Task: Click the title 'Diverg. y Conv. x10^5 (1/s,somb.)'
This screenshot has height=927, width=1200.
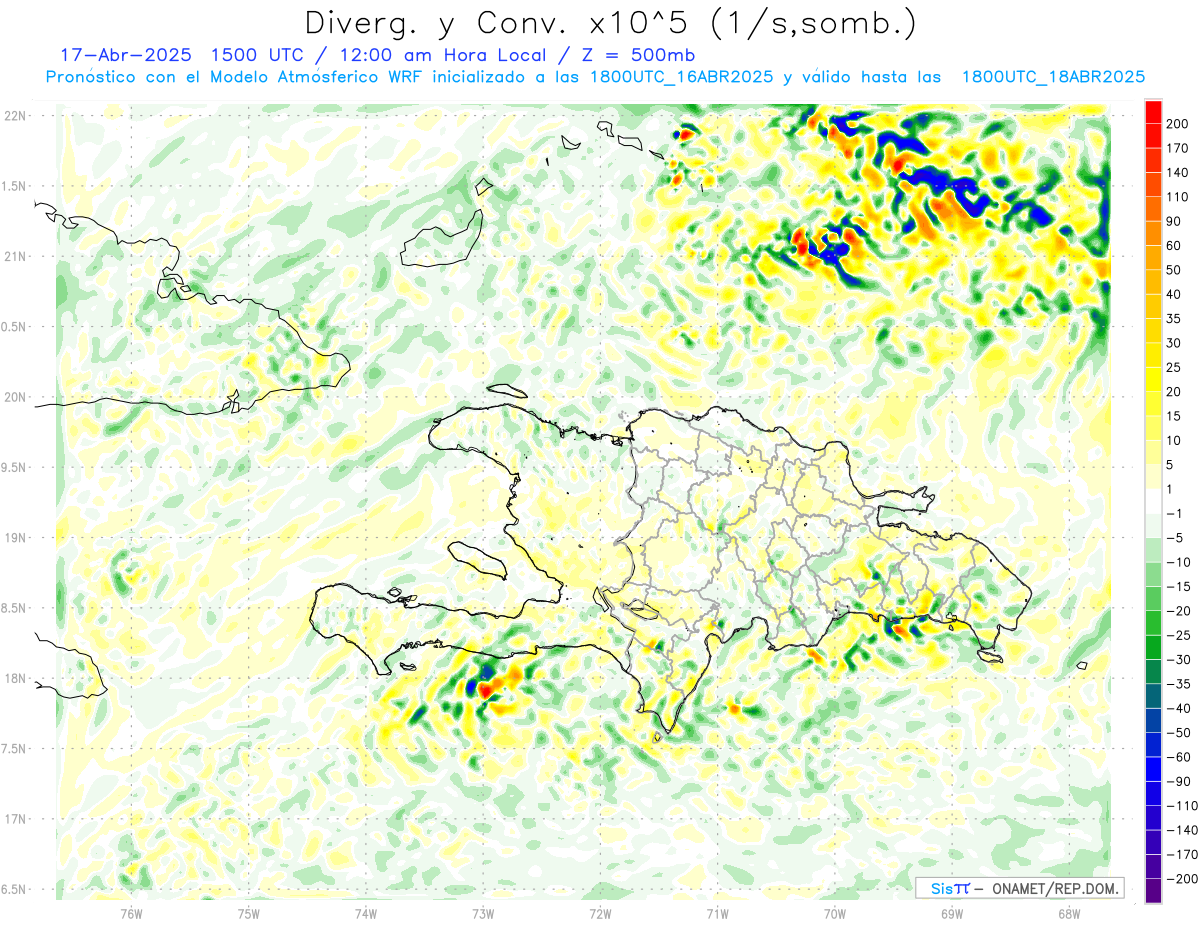Action: point(610,22)
